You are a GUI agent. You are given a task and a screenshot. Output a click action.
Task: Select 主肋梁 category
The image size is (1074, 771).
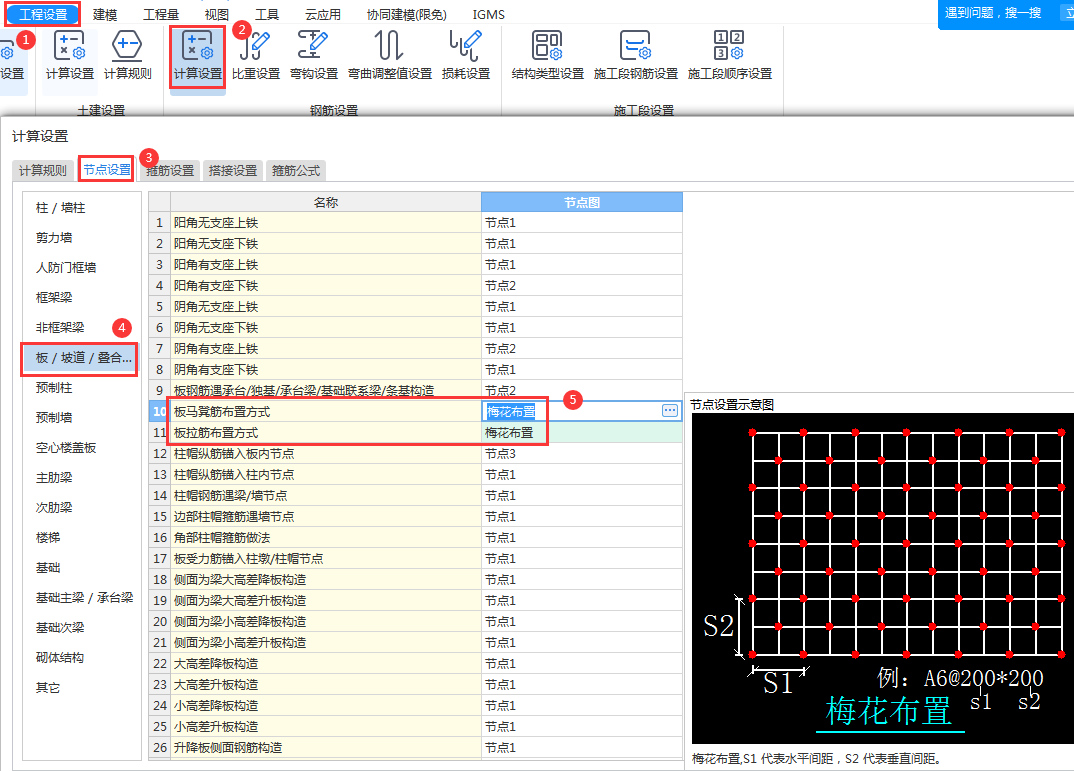54,477
